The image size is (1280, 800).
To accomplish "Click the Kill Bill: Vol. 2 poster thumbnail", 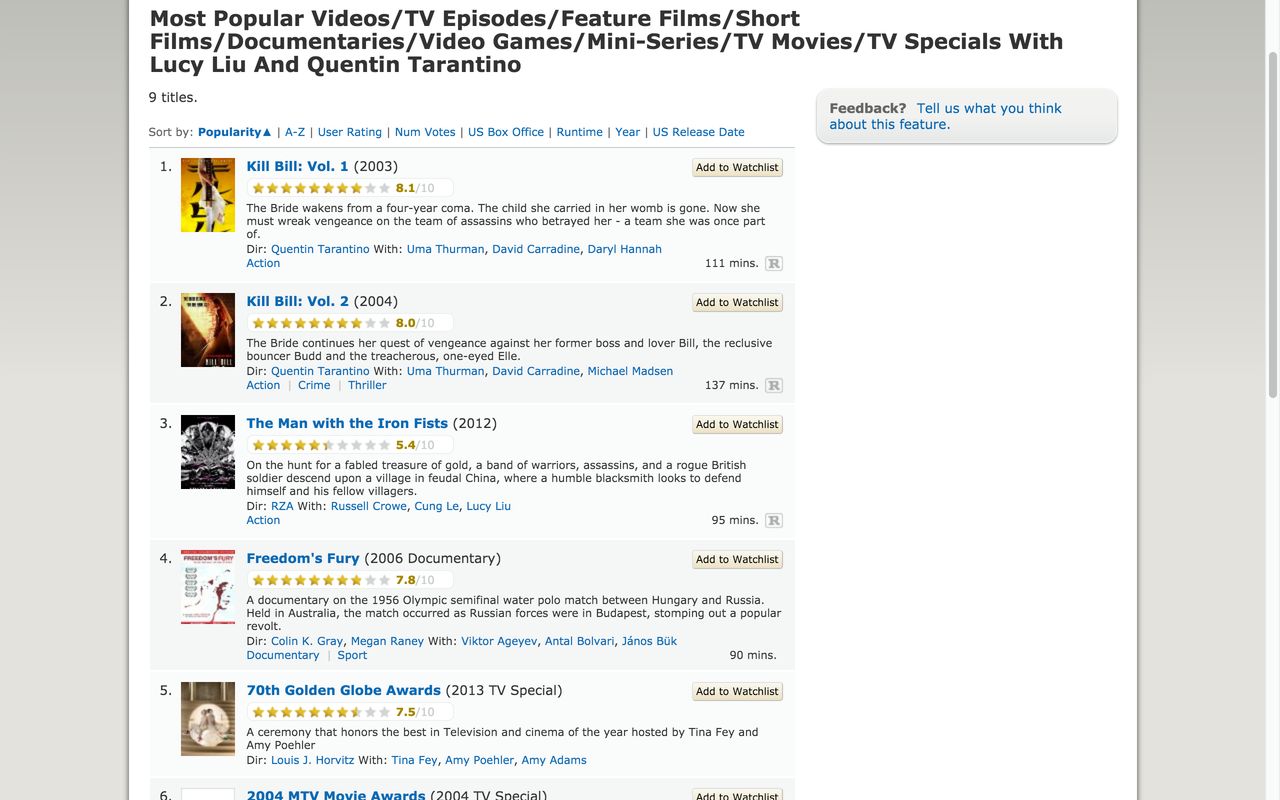I will click(x=208, y=330).
